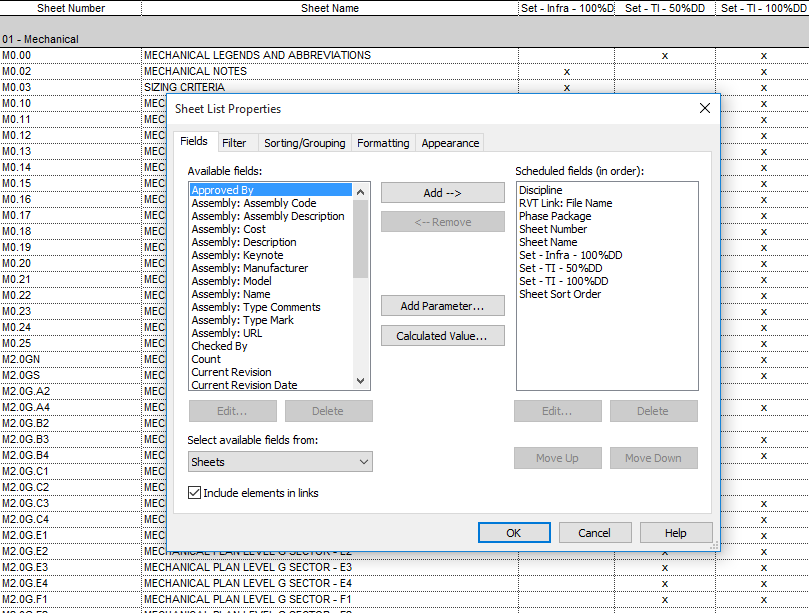Confirm the dialog with OK

click(x=514, y=533)
